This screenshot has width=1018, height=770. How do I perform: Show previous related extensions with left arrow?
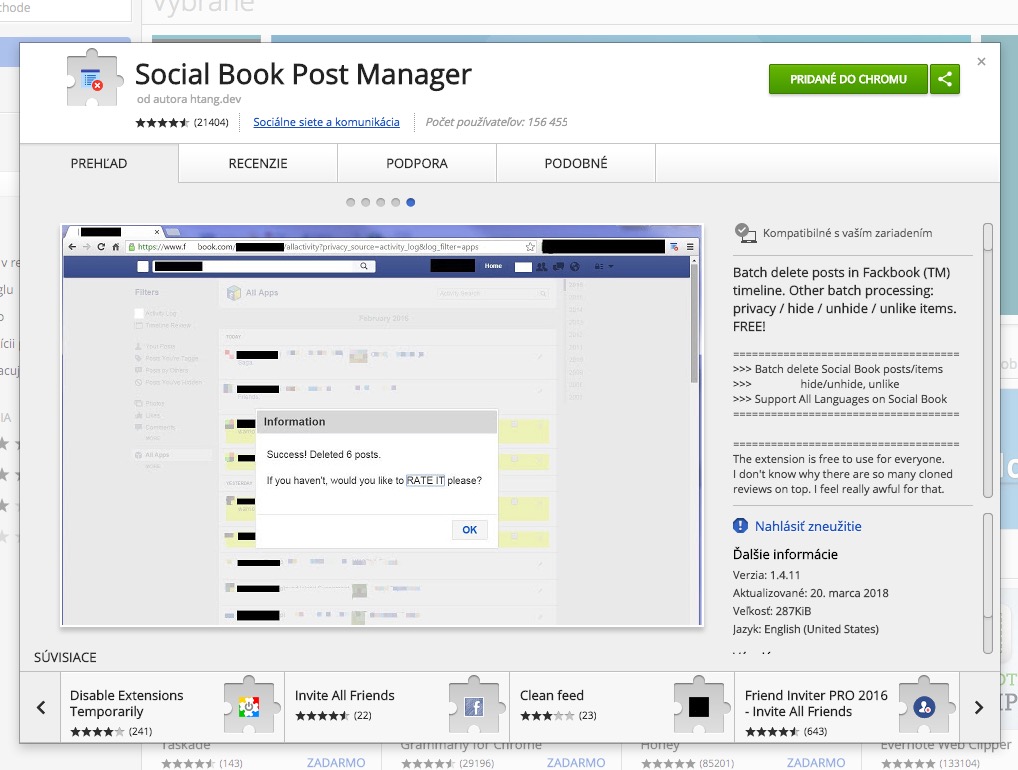(x=41, y=707)
